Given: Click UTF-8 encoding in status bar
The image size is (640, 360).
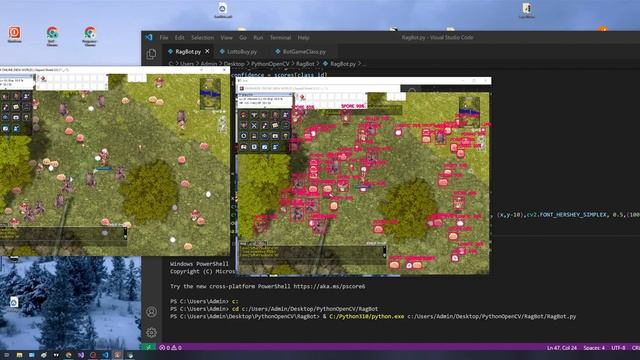Looking at the screenshot, I should (618, 348).
